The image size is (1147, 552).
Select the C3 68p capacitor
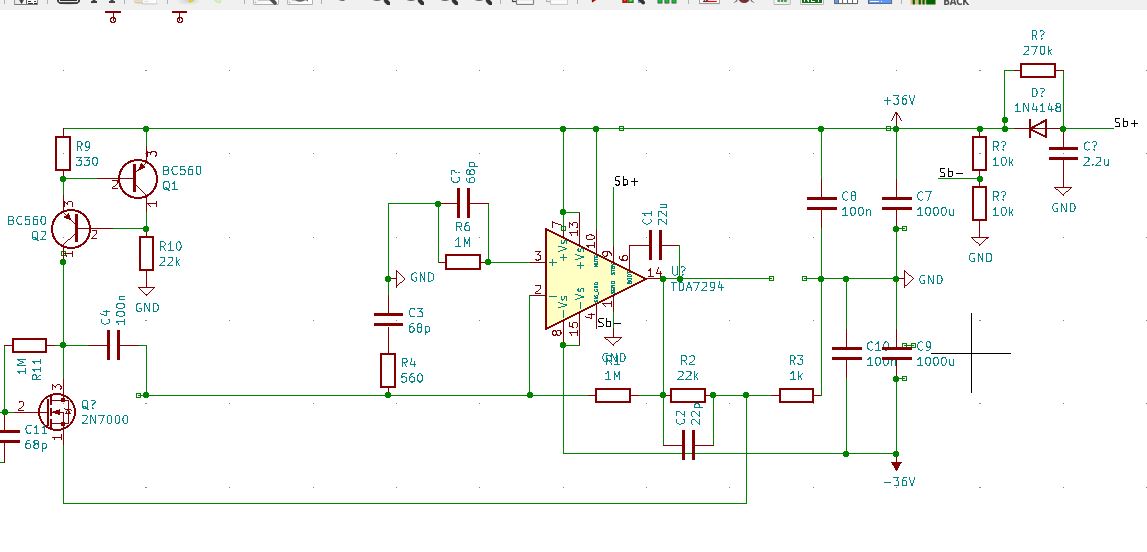tap(388, 319)
